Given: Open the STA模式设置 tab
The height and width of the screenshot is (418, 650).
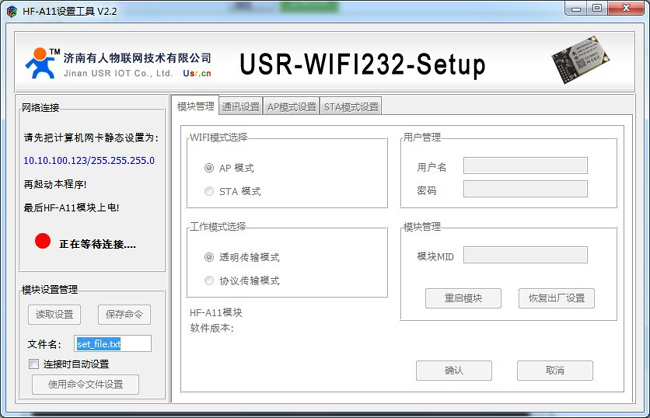Looking at the screenshot, I should (351, 106).
